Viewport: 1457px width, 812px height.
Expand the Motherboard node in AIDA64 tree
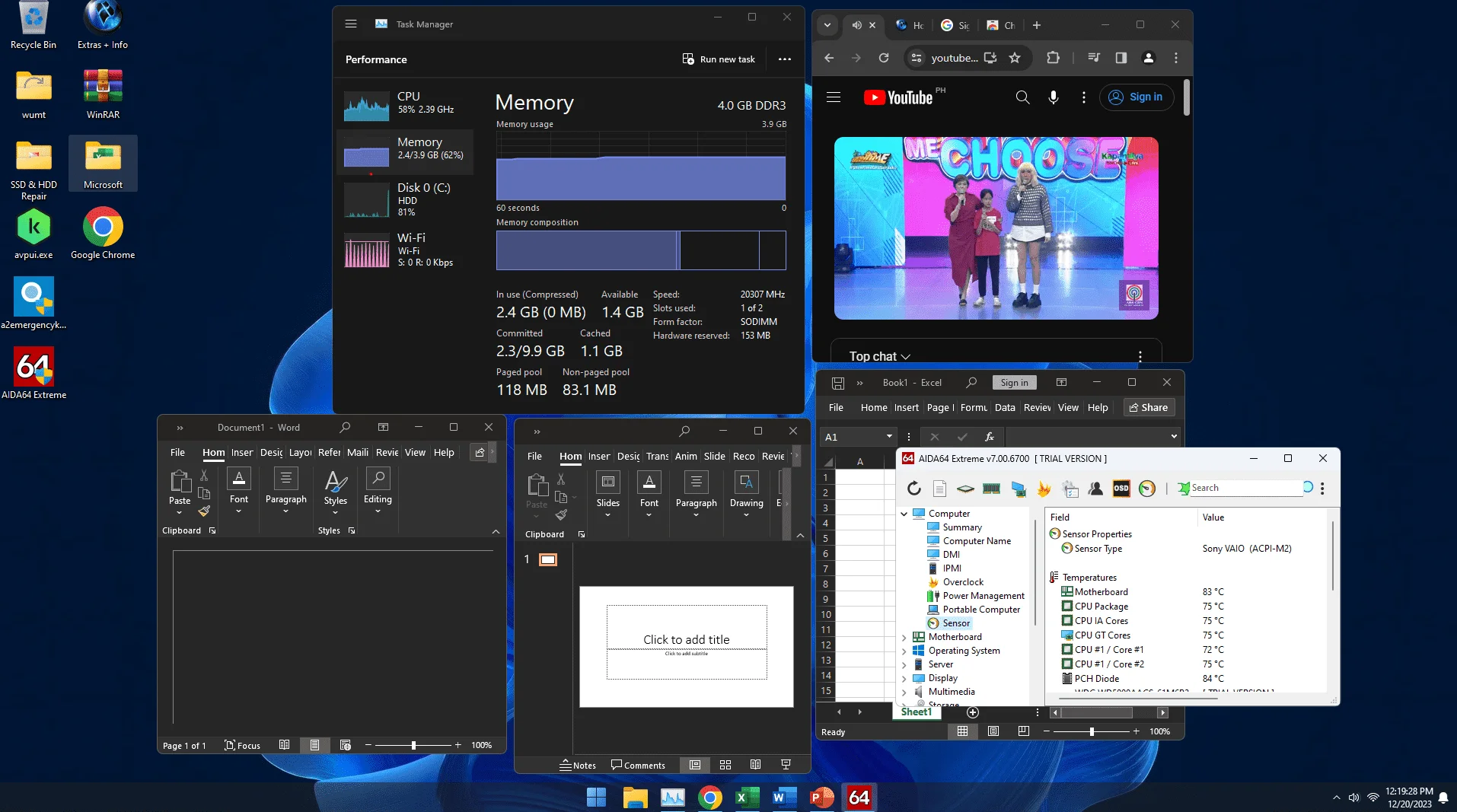pos(904,637)
